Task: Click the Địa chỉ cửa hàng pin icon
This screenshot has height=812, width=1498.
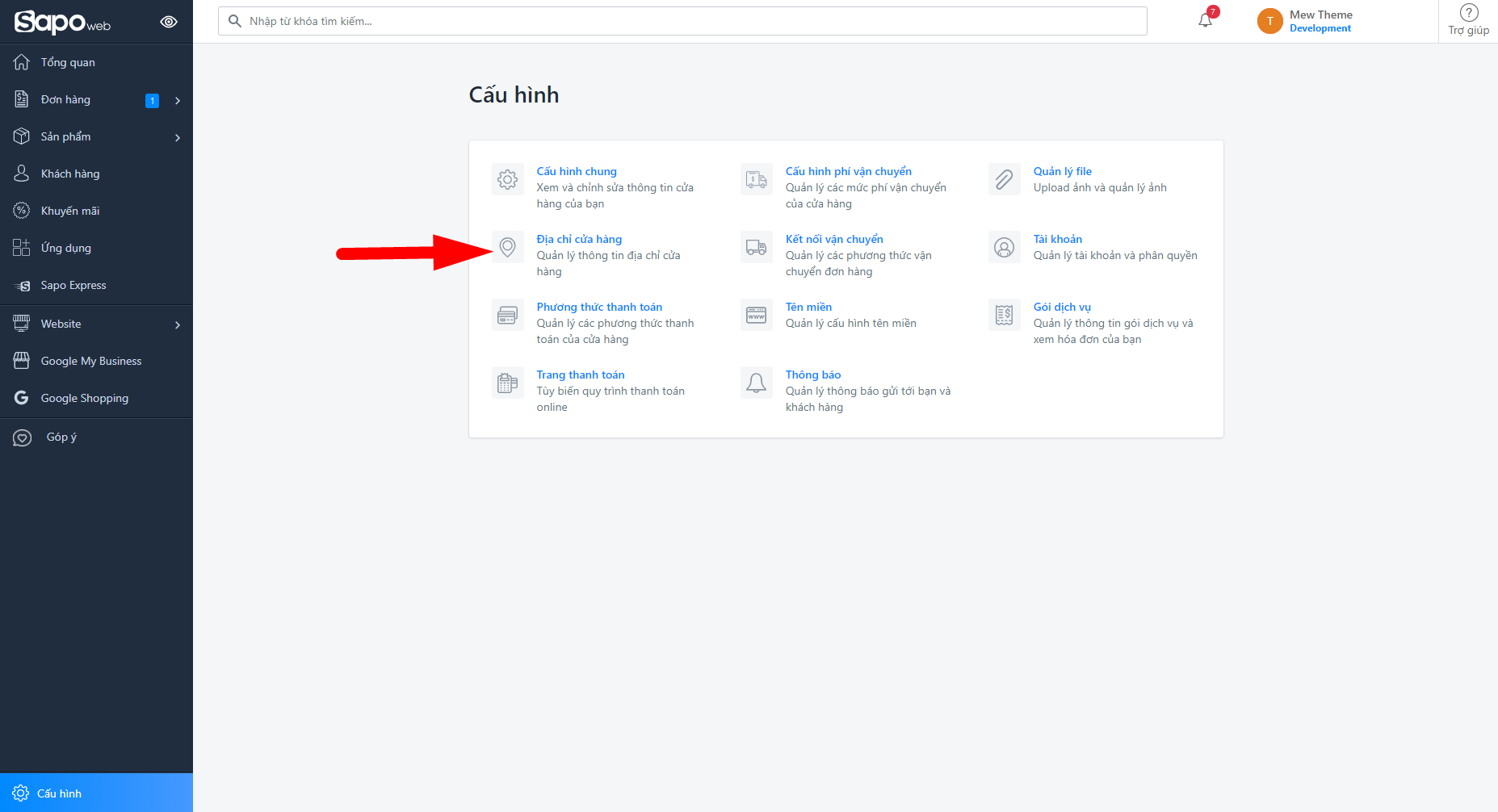Action: 508,247
